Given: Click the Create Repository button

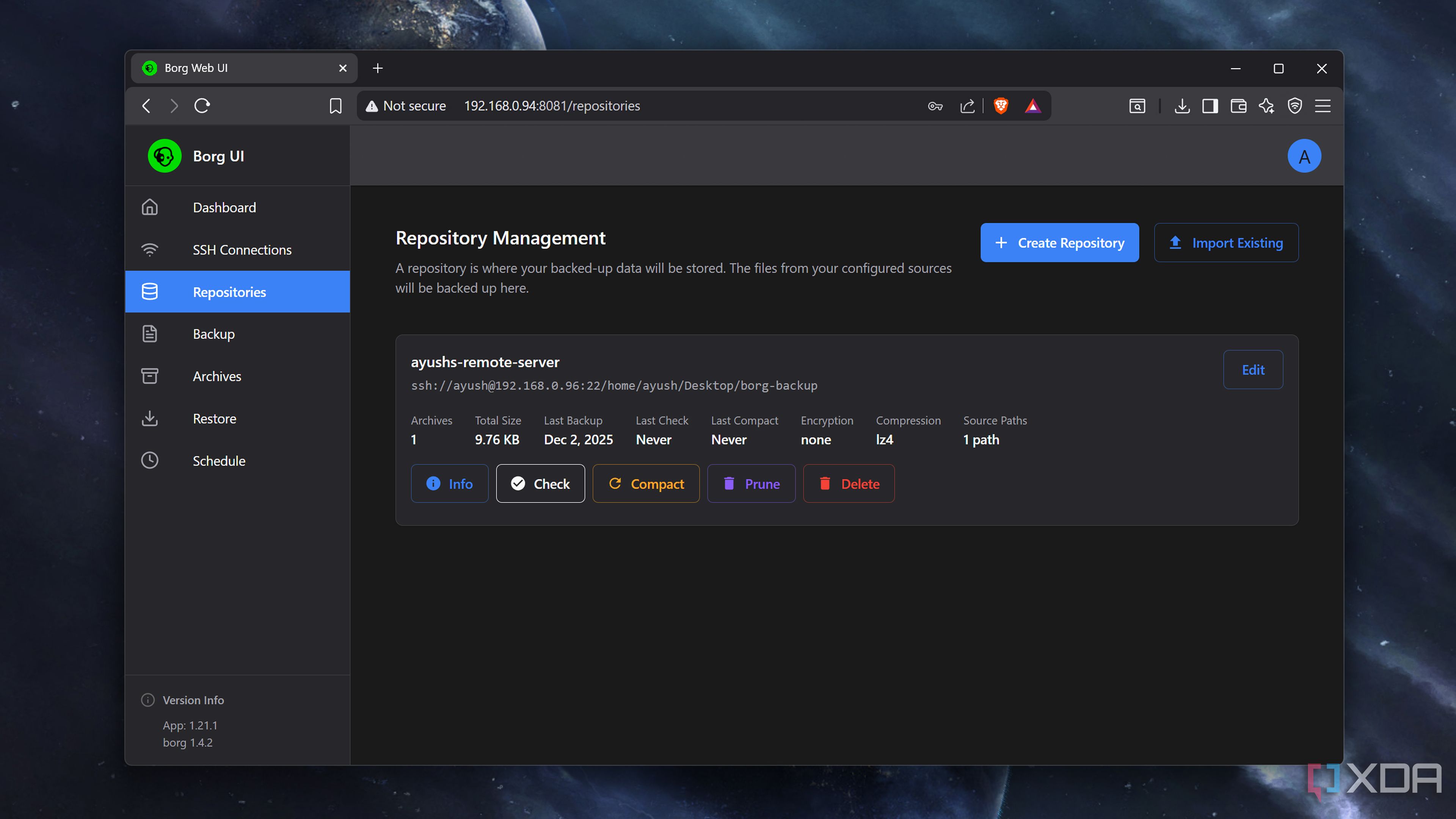Looking at the screenshot, I should pyautogui.click(x=1059, y=243).
